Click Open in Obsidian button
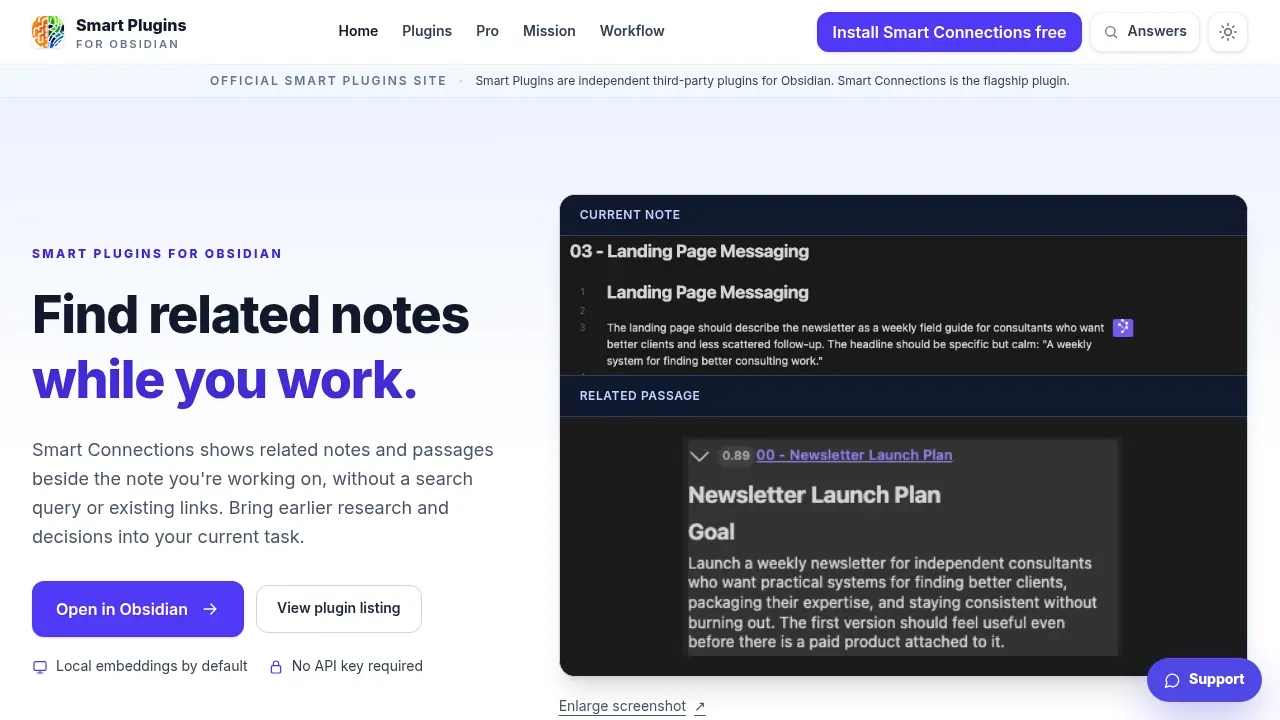This screenshot has height=720, width=1280. (138, 609)
